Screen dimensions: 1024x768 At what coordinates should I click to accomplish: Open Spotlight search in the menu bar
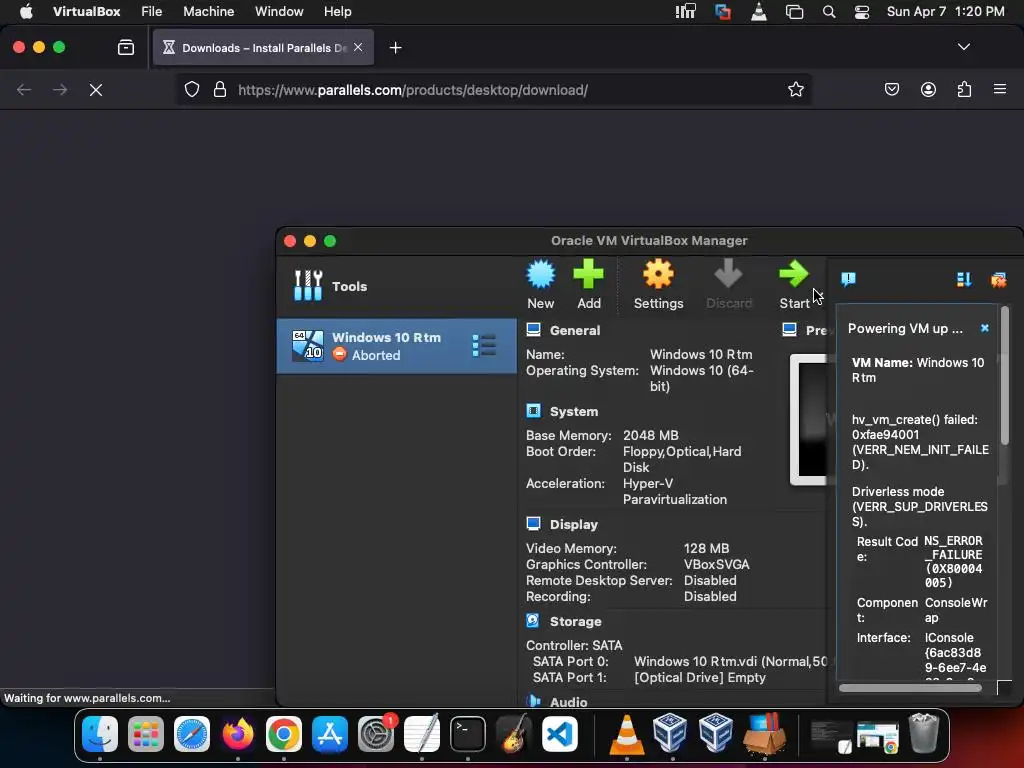[x=829, y=12]
